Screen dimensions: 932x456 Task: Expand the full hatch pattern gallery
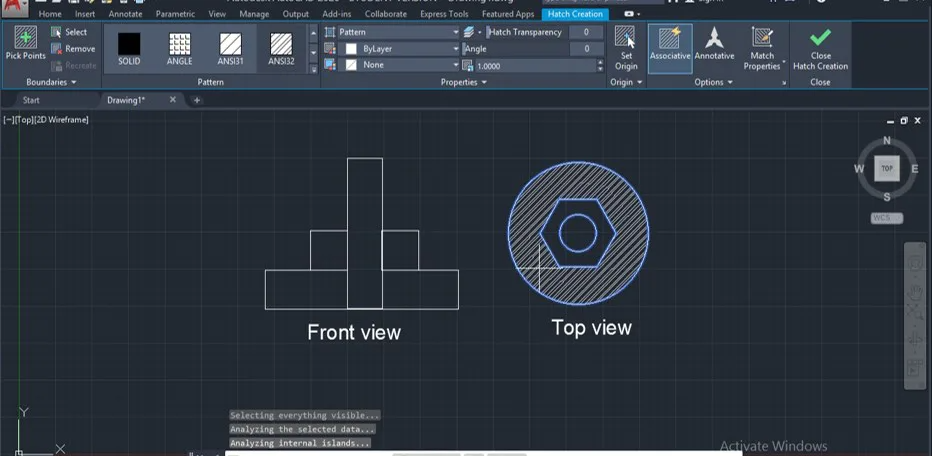[314, 69]
